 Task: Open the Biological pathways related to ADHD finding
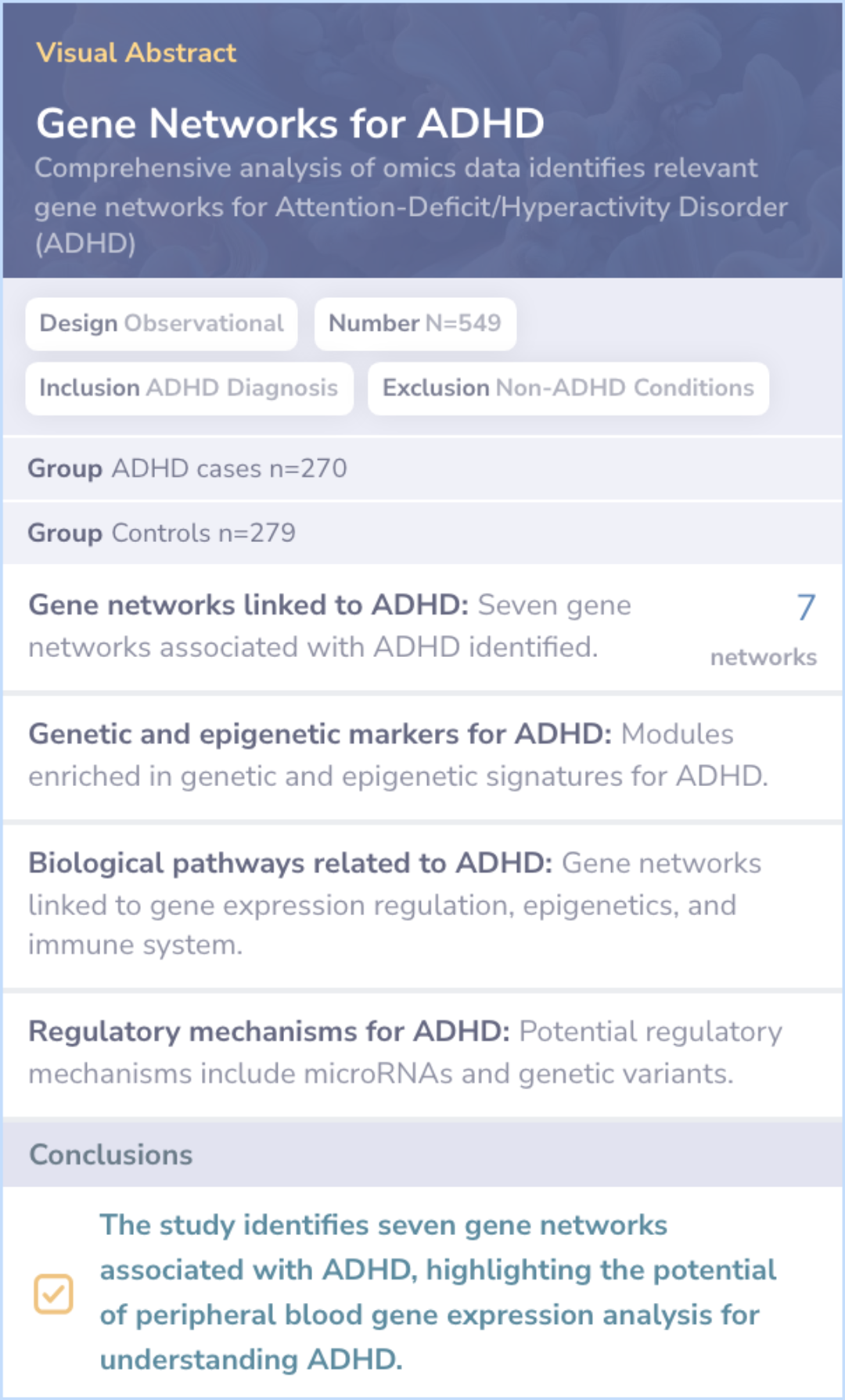(x=422, y=906)
